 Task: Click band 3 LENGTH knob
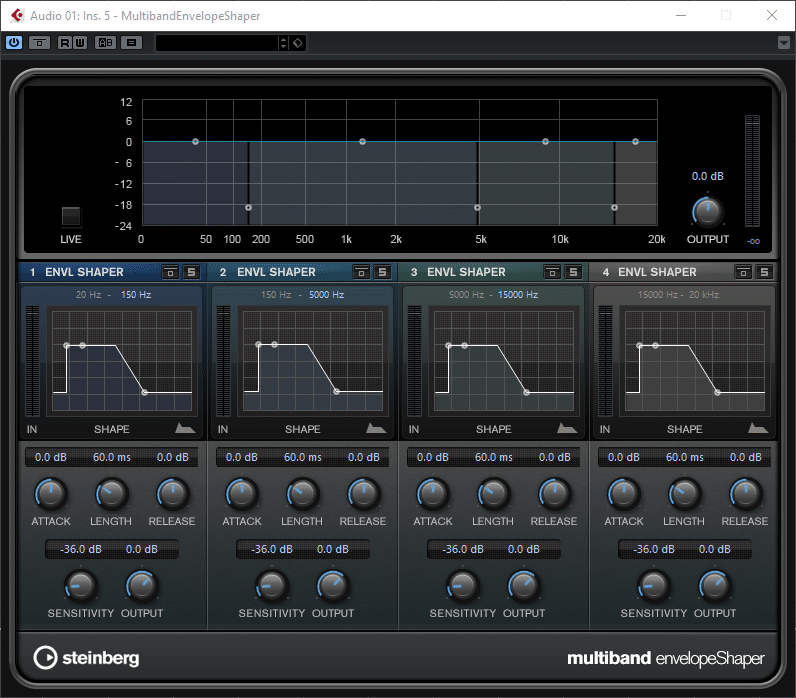493,493
